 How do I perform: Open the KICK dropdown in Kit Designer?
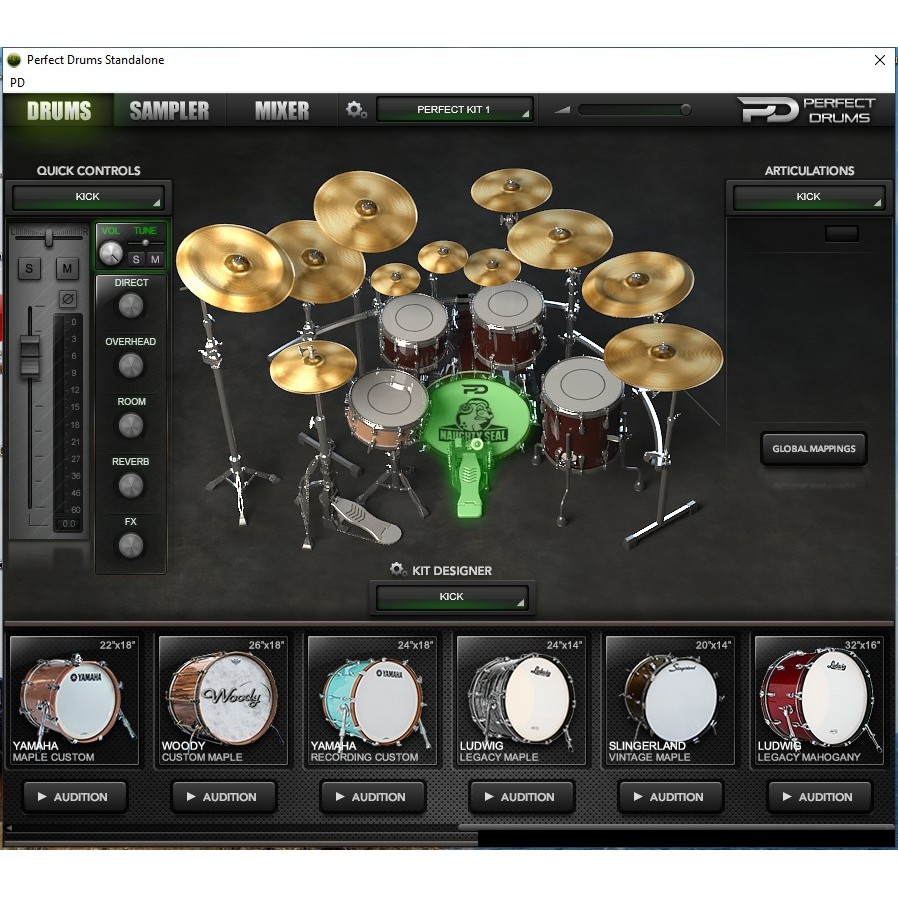coord(452,597)
